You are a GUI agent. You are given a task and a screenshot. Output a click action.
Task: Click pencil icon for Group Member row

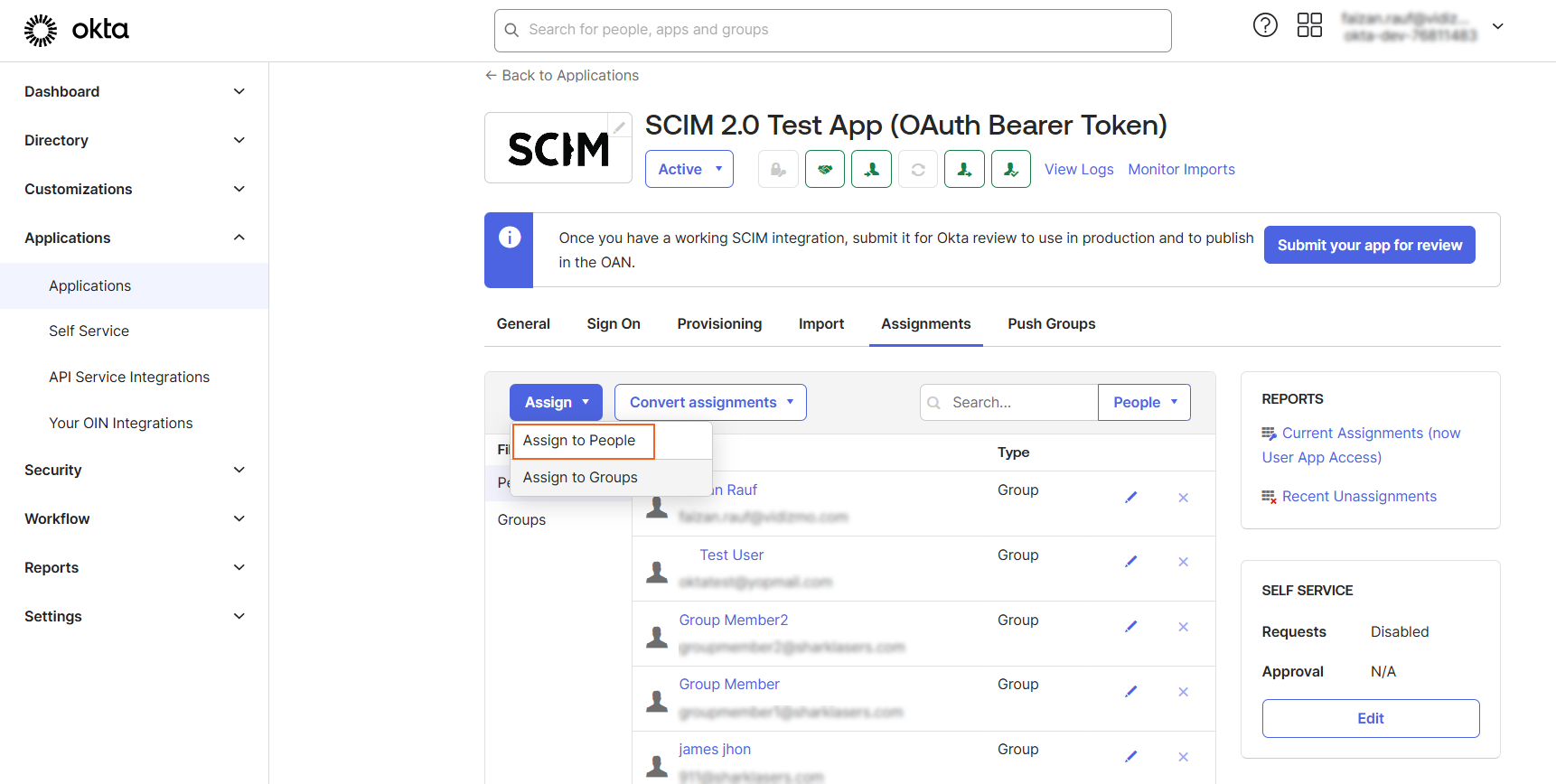[1130, 692]
